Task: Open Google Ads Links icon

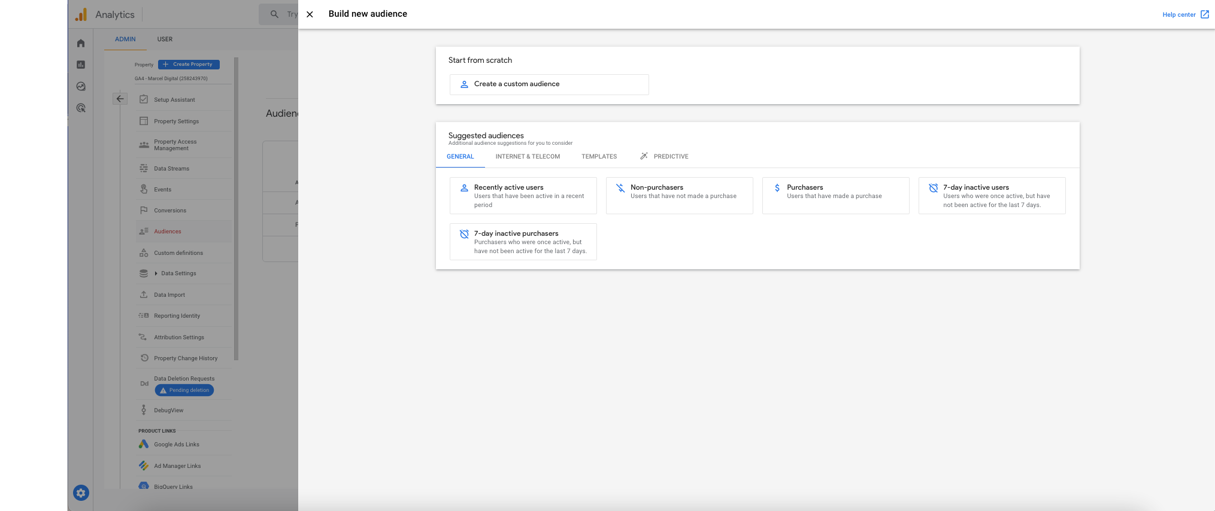Action: point(144,444)
